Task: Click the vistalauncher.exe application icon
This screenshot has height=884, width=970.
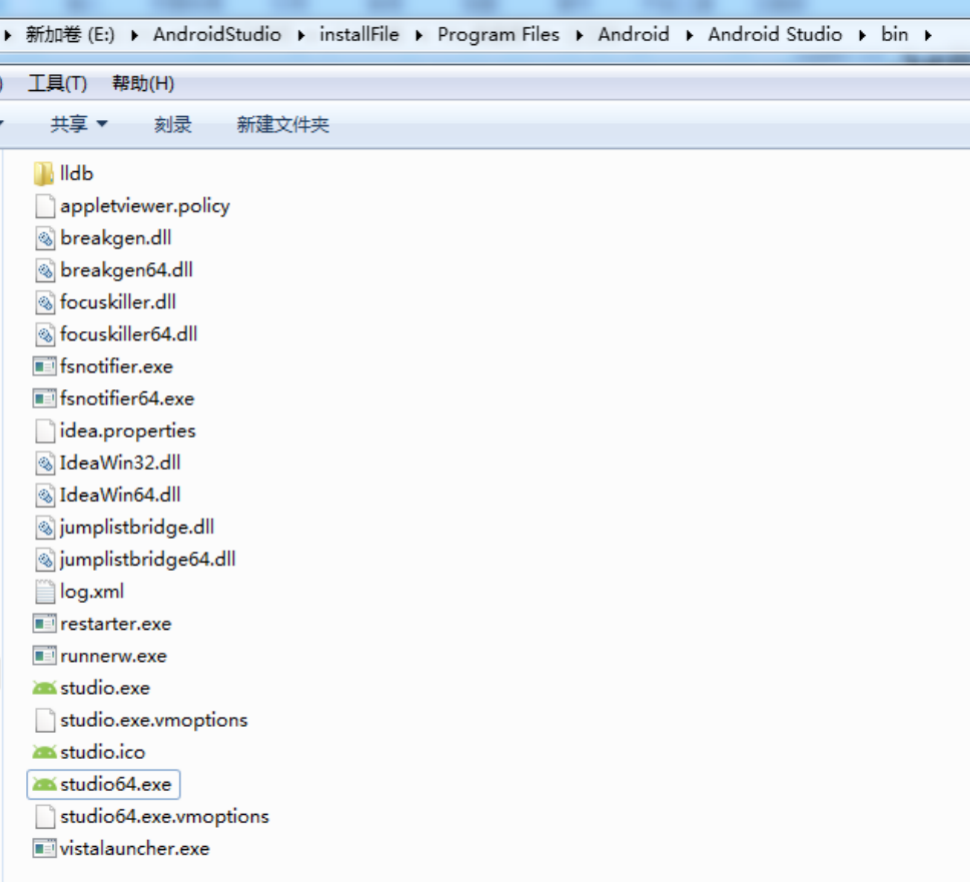Action: [x=44, y=849]
